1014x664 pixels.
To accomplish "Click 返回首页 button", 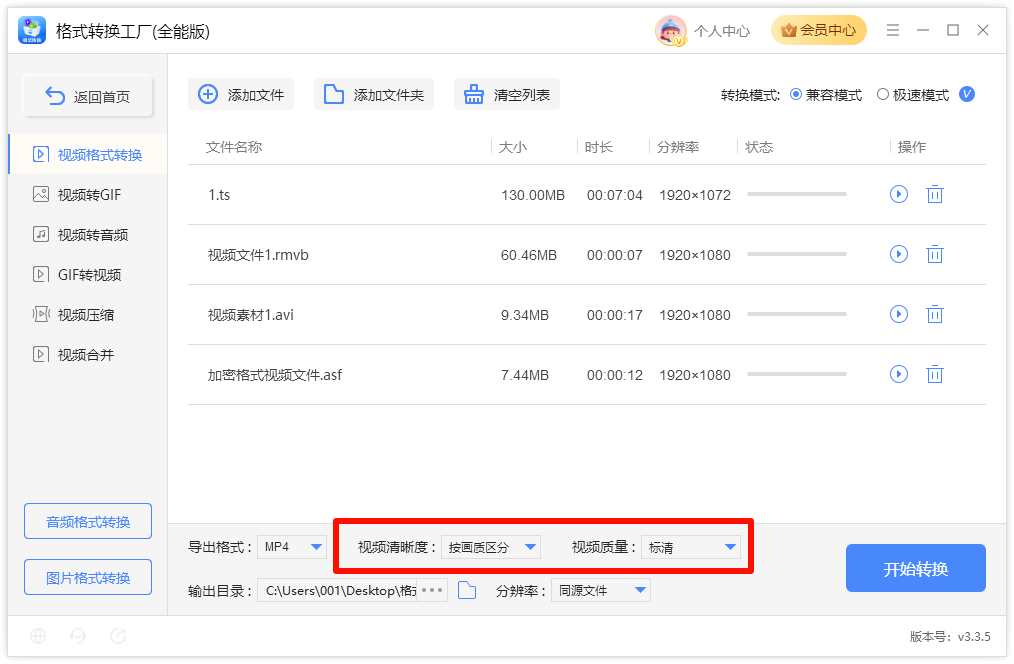I will coord(88,96).
